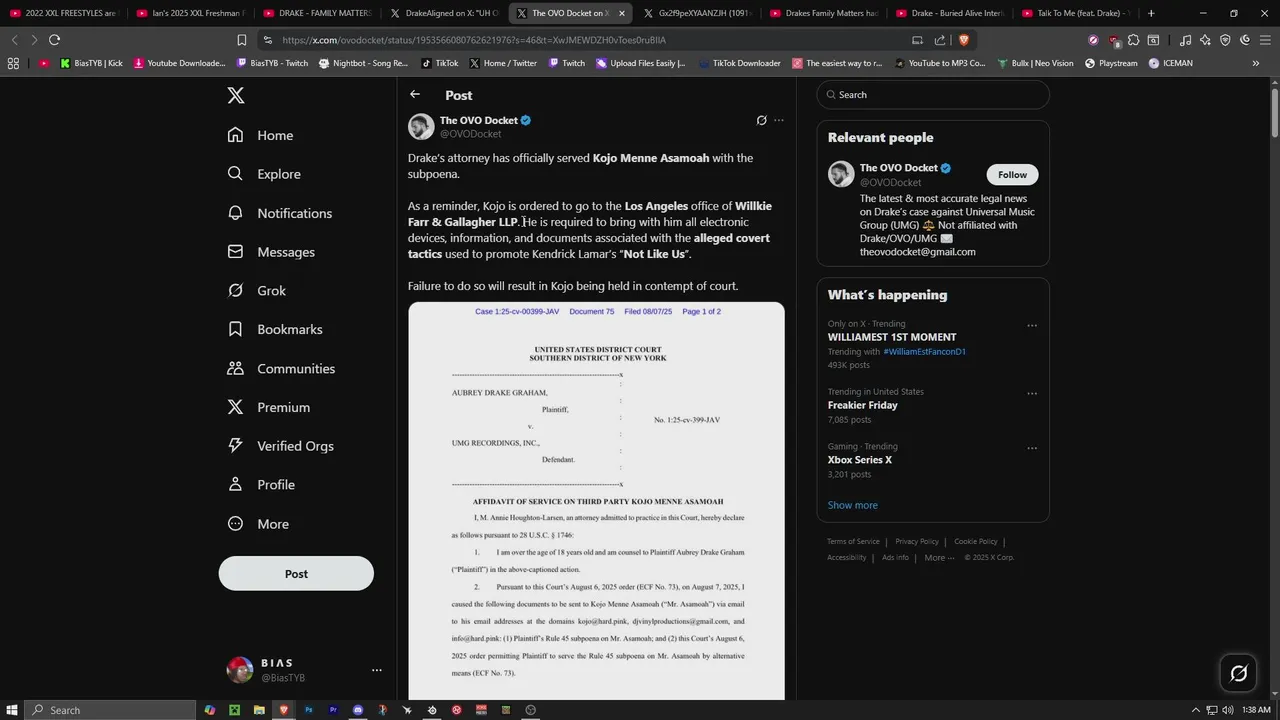Click the X logo in the sidebar
This screenshot has width=1280, height=720.
click(235, 96)
